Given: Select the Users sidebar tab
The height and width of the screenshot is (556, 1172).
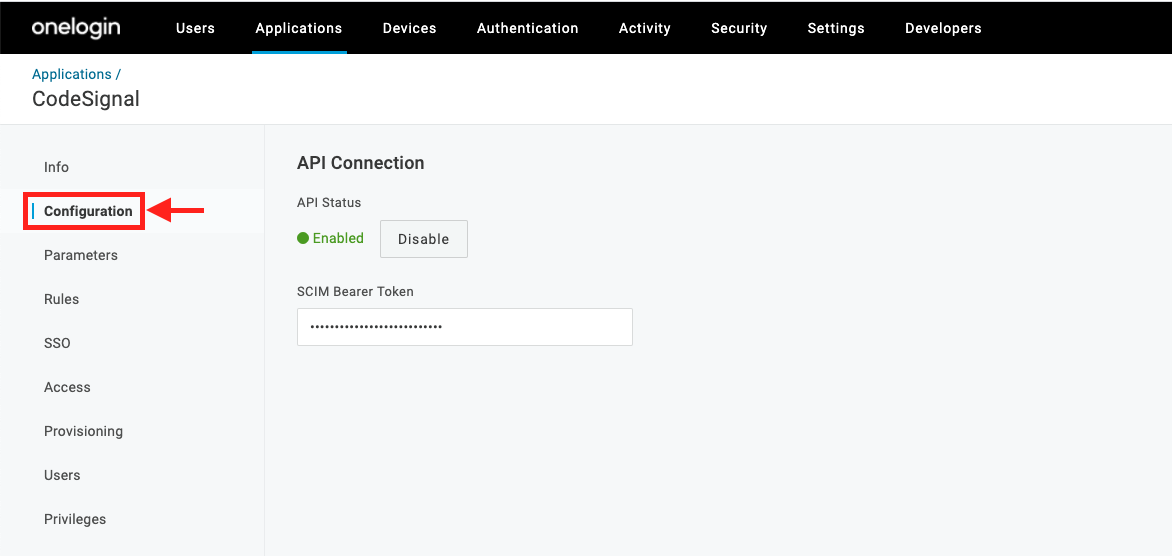Looking at the screenshot, I should (62, 475).
